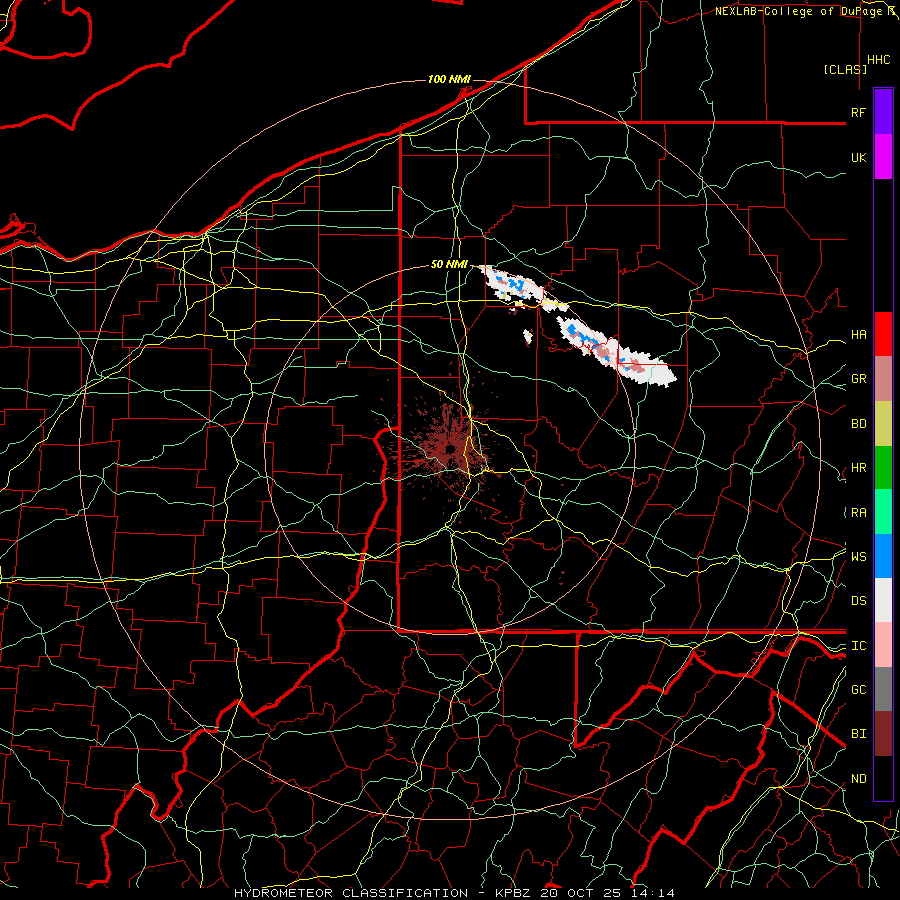Viewport: 900px width, 900px height.
Task: Click the NEXLAB-College of DuPage header text
Action: (804, 11)
